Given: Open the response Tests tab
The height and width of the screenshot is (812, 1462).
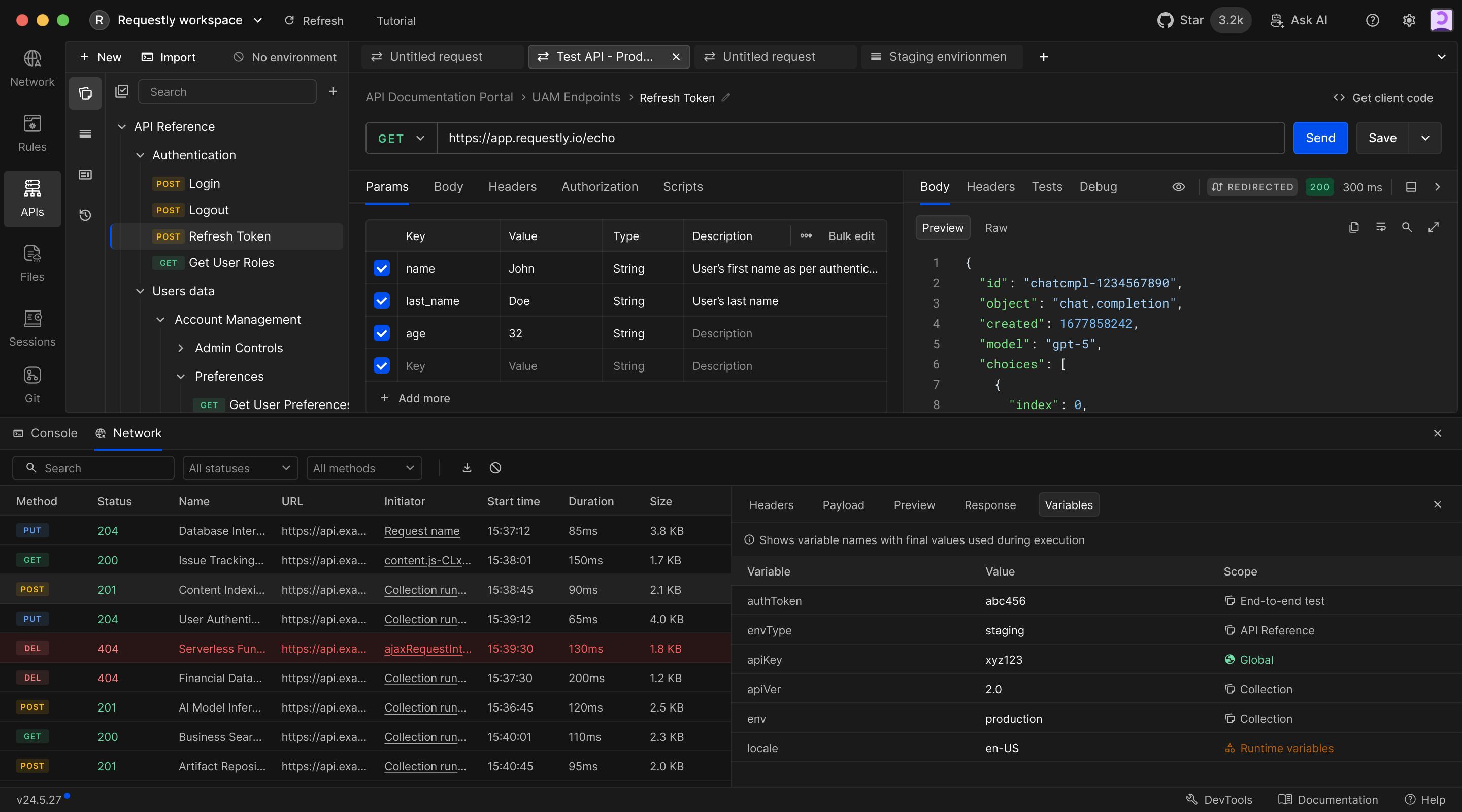Looking at the screenshot, I should [1047, 187].
